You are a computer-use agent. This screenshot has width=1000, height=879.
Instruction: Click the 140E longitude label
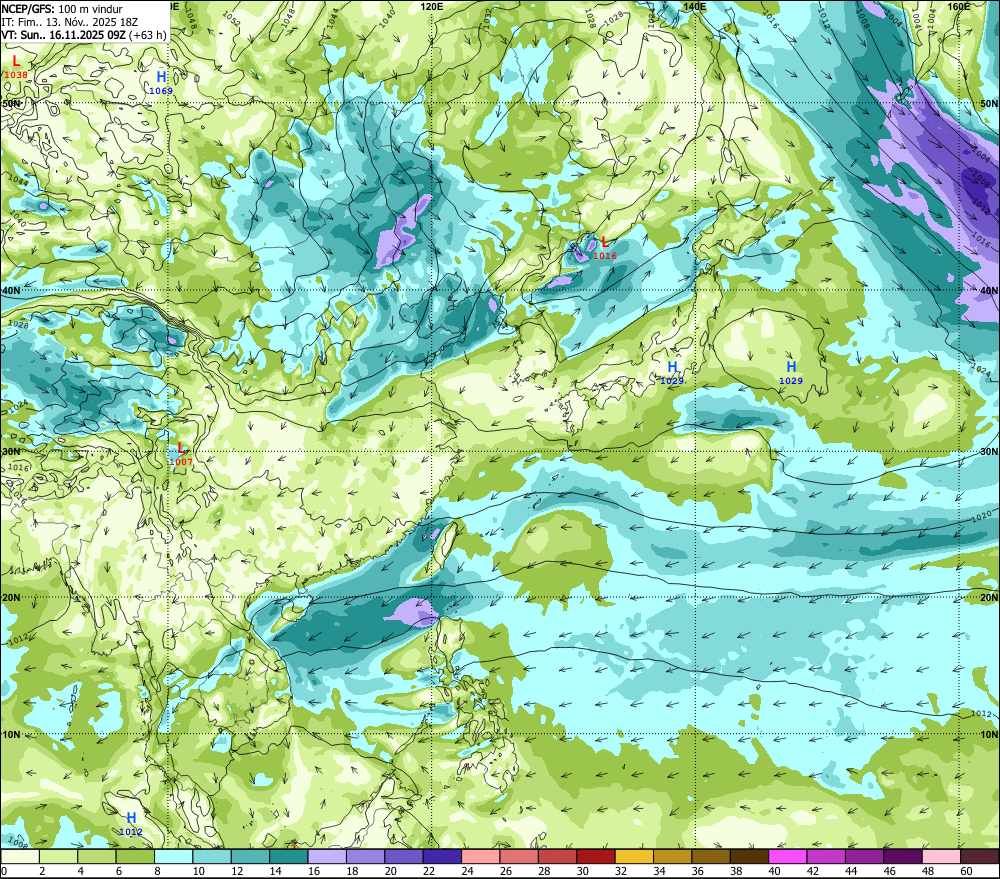695,6
